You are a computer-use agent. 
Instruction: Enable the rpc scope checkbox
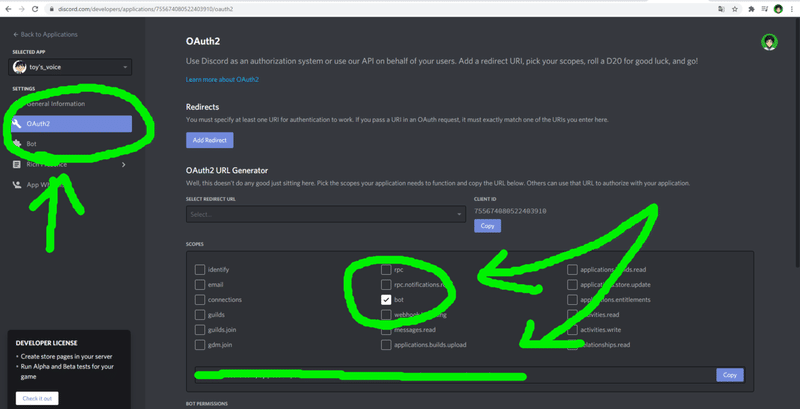coord(386,269)
